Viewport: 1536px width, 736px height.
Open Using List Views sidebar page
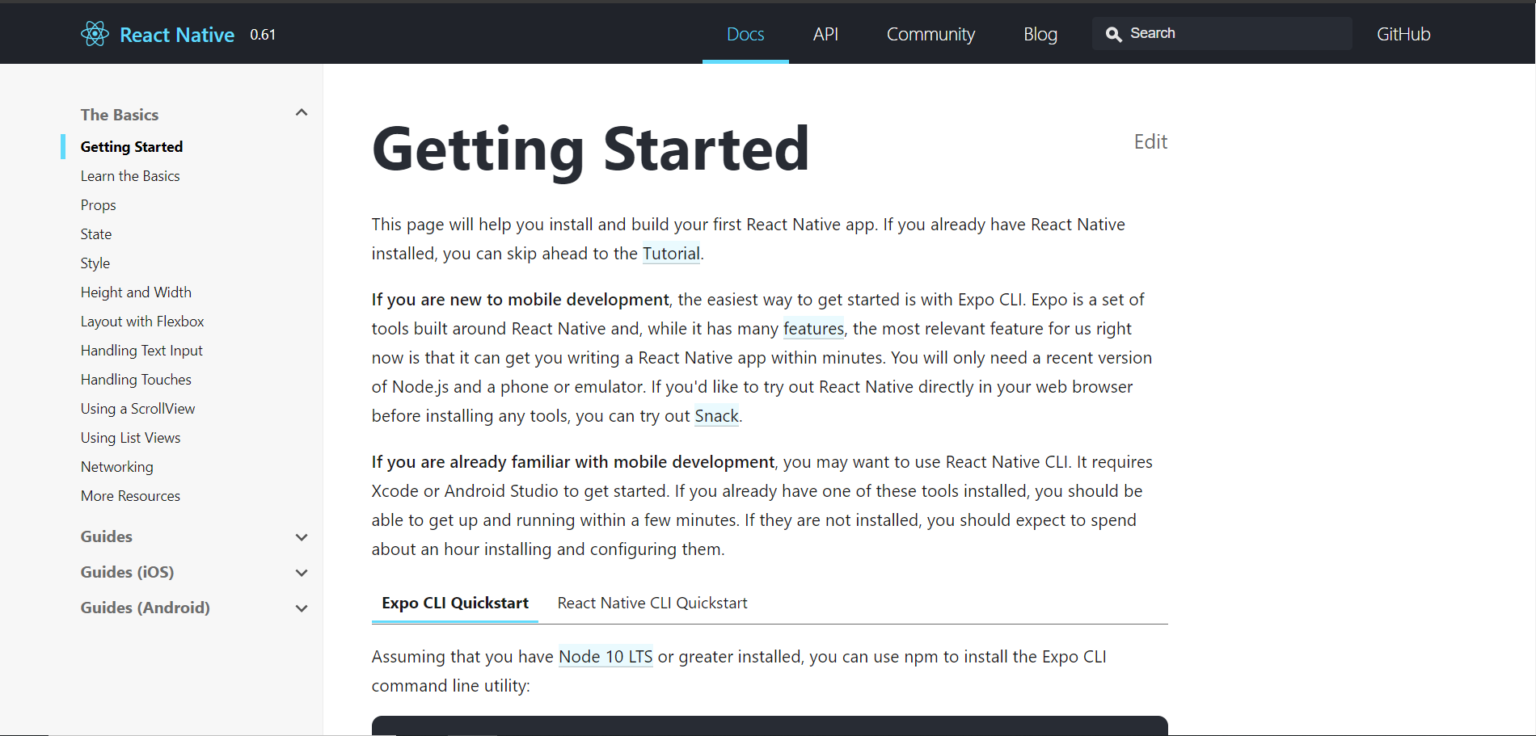click(130, 437)
